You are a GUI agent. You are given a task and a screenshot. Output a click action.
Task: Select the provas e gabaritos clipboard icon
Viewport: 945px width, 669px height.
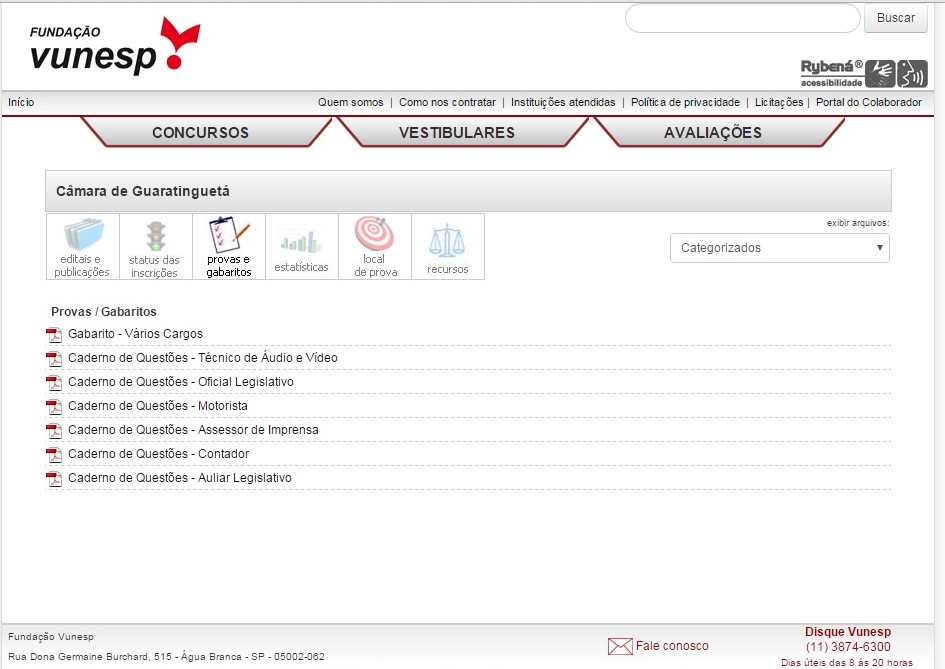point(228,235)
